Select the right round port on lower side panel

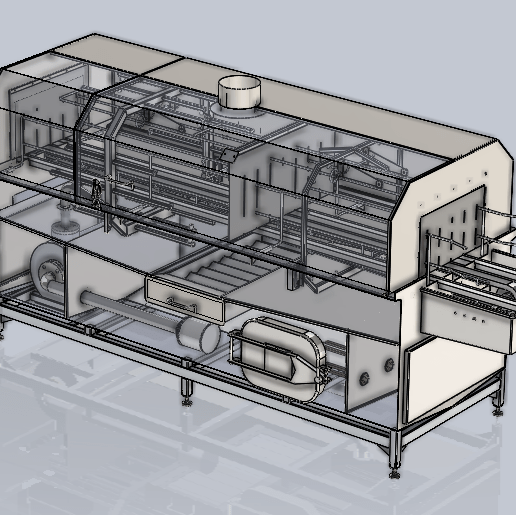tap(389, 365)
